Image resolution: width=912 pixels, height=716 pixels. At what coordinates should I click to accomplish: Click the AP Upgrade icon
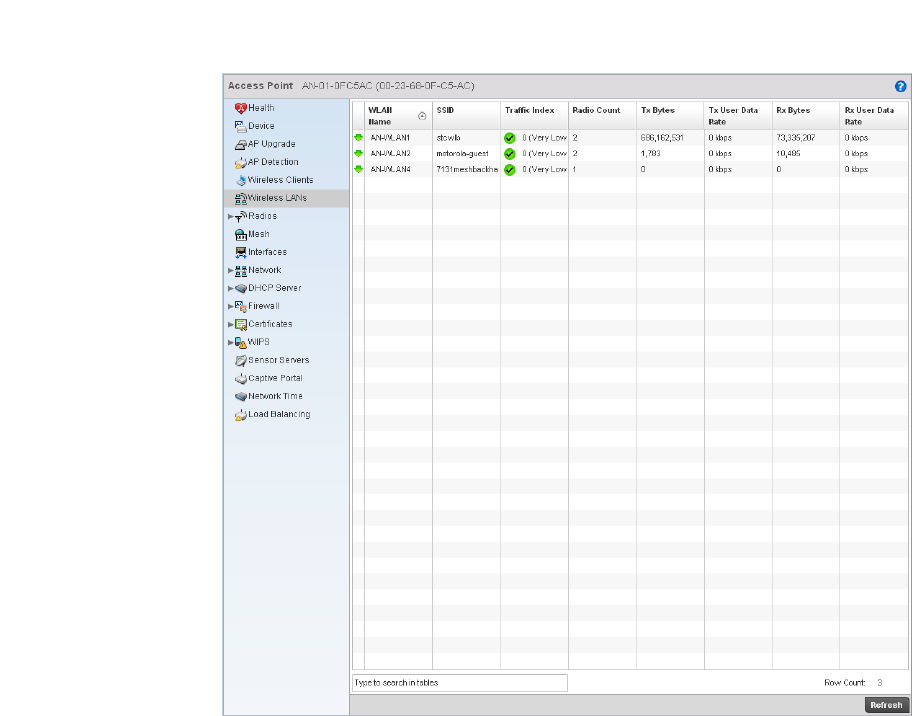[241, 144]
